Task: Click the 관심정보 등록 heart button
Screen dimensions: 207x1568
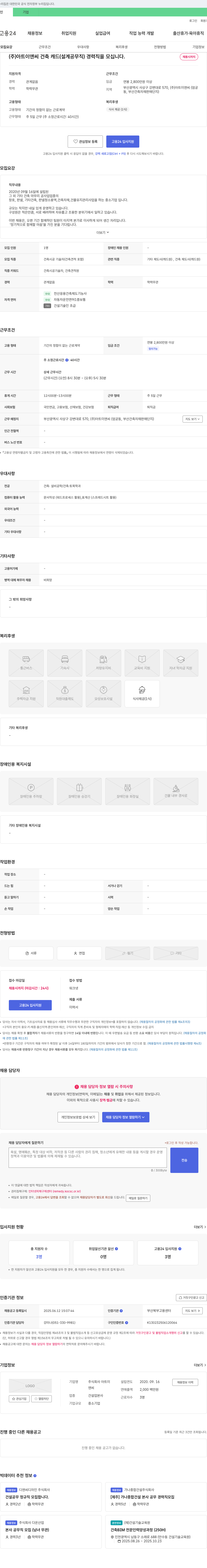Action: coord(85,141)
